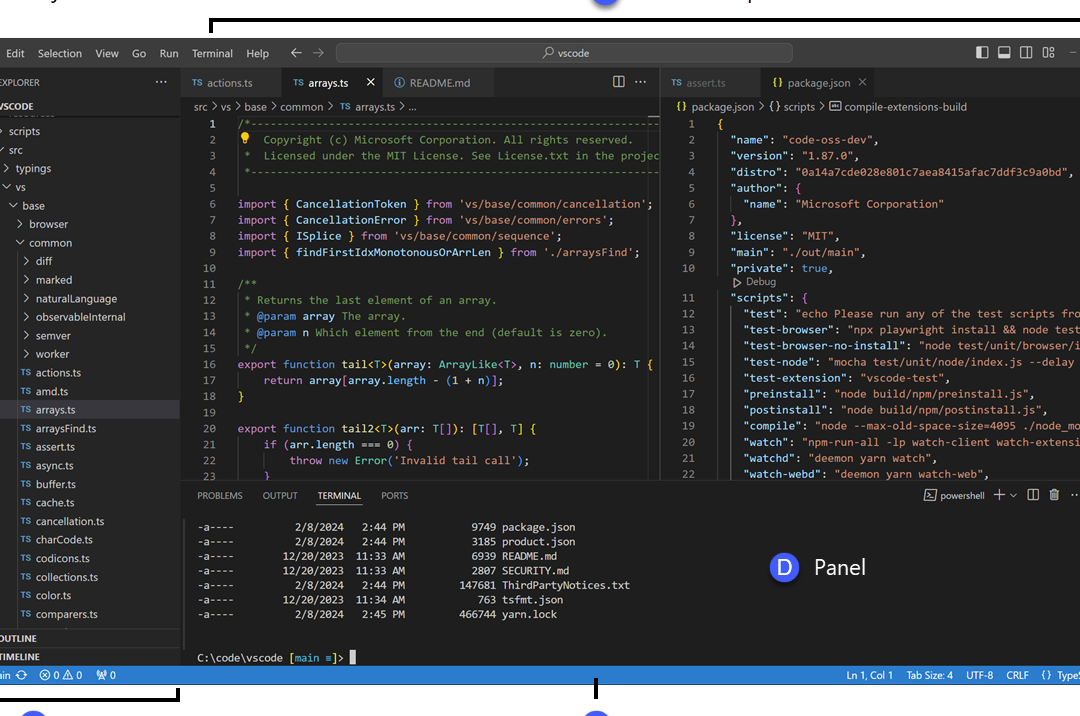Screen dimensions: 1080x716
Task: Toggle the secondary side bar visibility
Action: tap(1026, 53)
